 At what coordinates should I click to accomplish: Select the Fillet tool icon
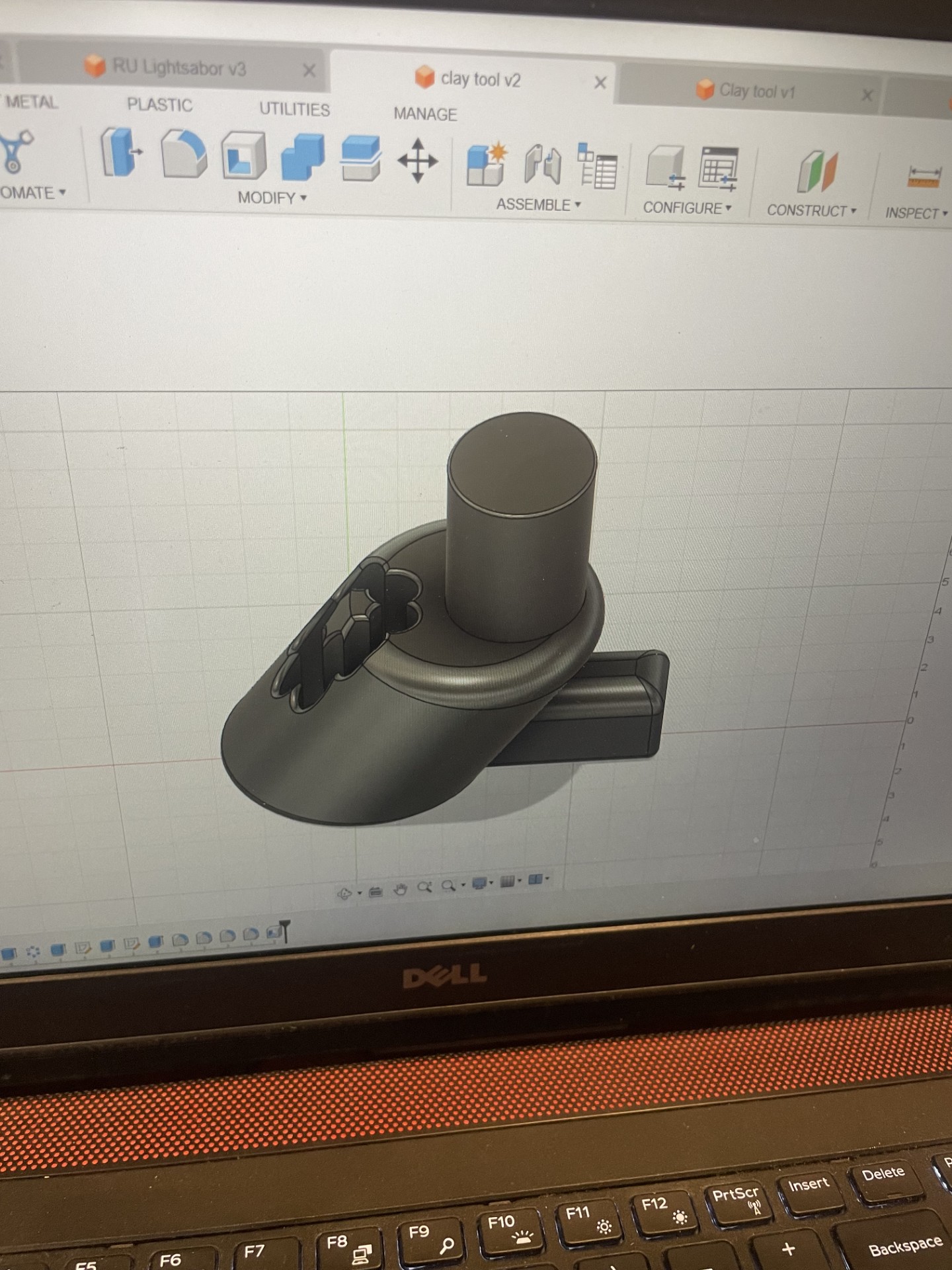tap(184, 155)
